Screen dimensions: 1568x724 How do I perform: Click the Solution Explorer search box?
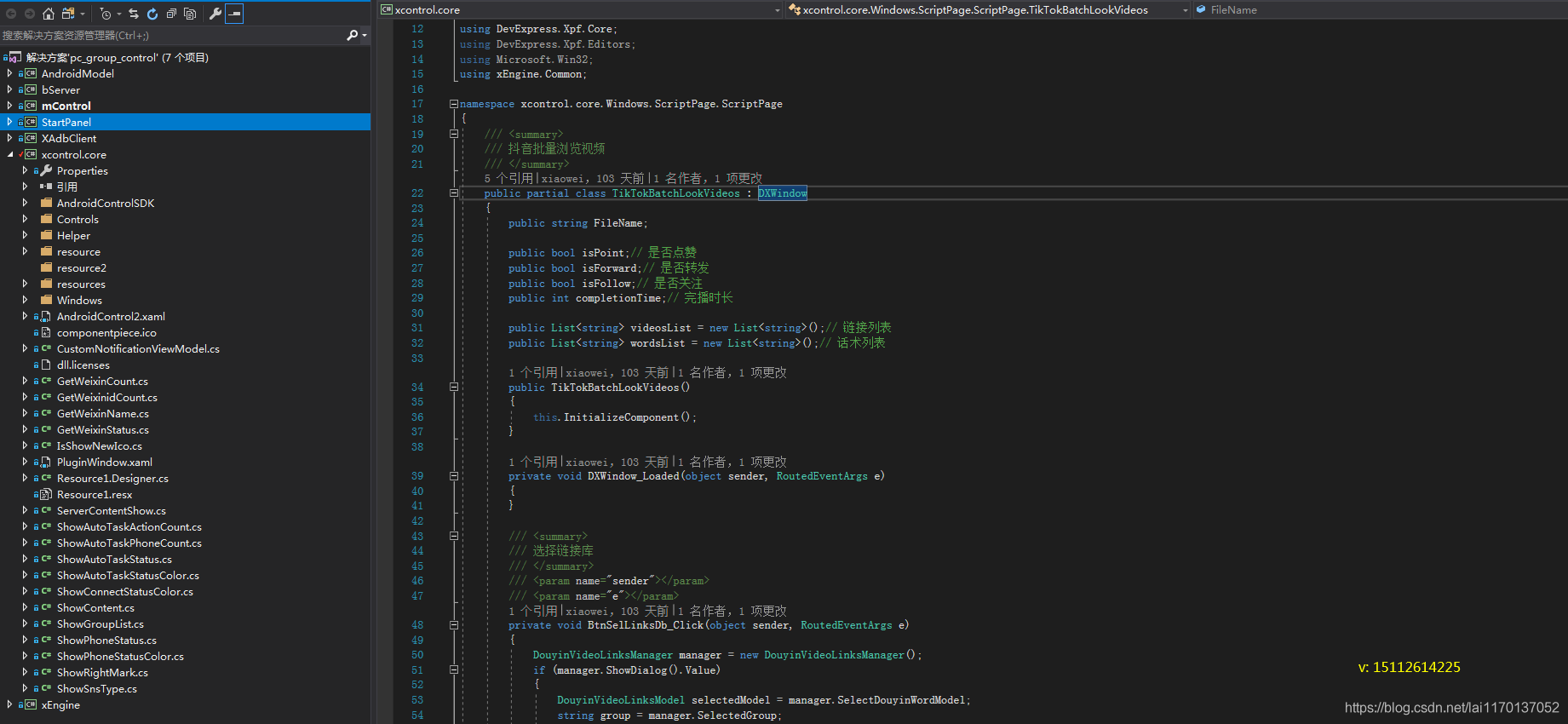[x=170, y=36]
